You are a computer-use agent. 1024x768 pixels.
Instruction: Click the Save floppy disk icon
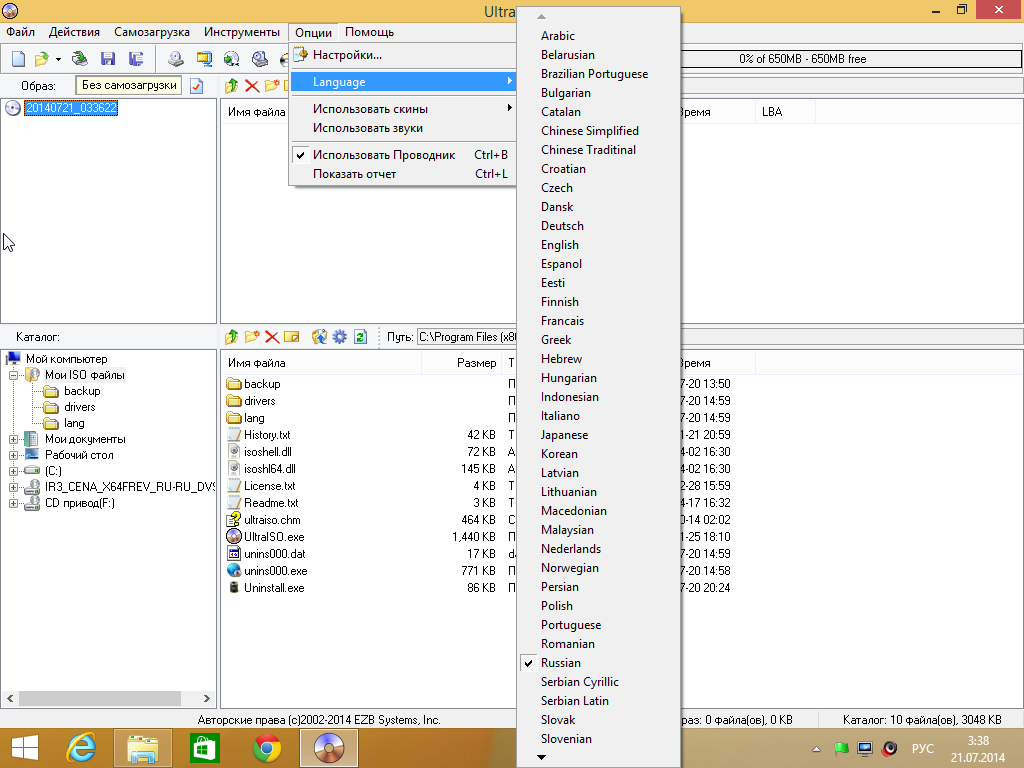(x=108, y=59)
